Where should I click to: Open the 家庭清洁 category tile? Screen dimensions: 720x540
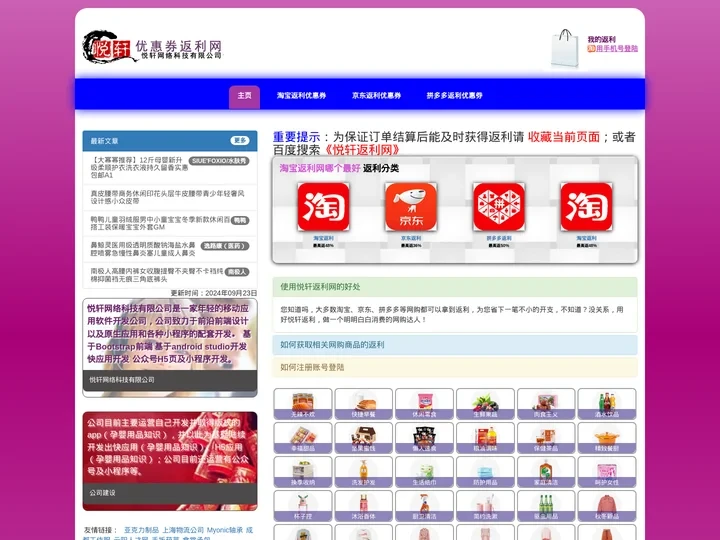pyautogui.click(x=546, y=472)
